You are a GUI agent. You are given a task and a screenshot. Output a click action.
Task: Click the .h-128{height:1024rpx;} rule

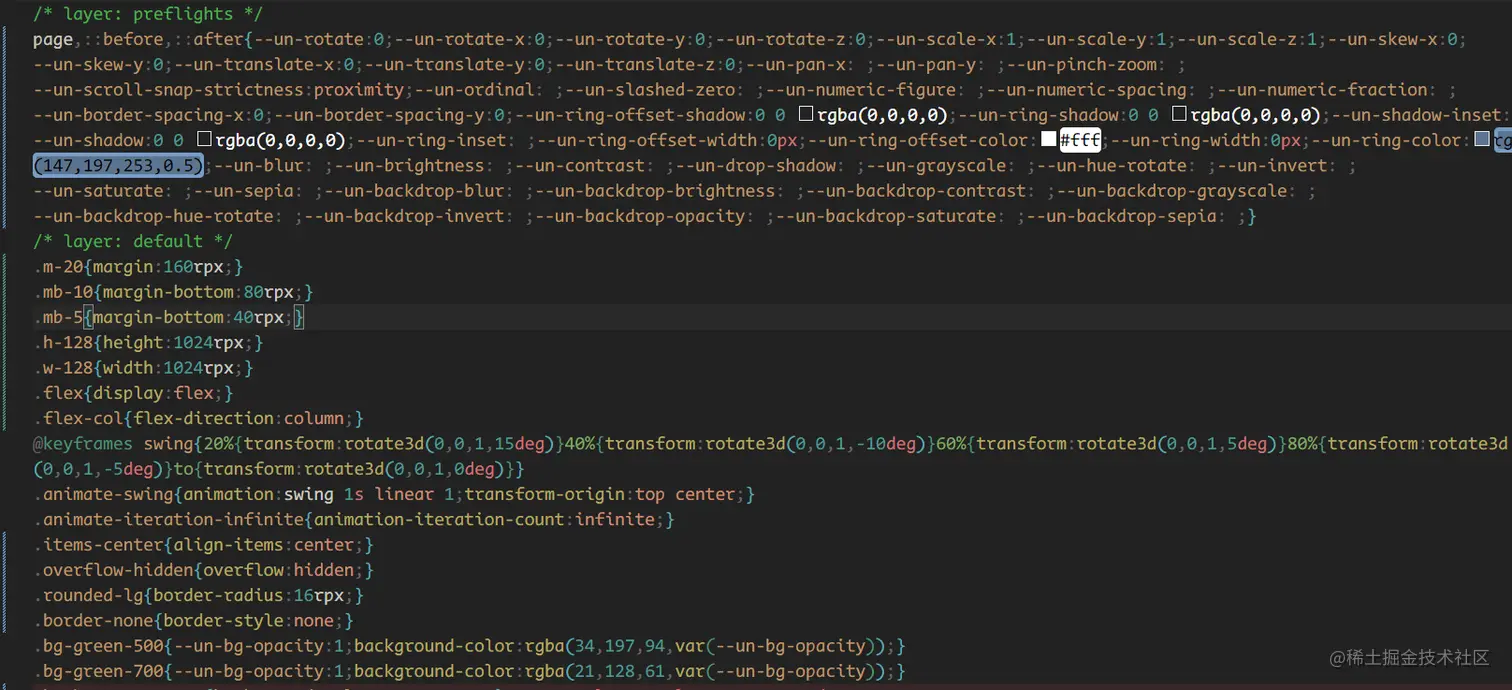coord(148,342)
